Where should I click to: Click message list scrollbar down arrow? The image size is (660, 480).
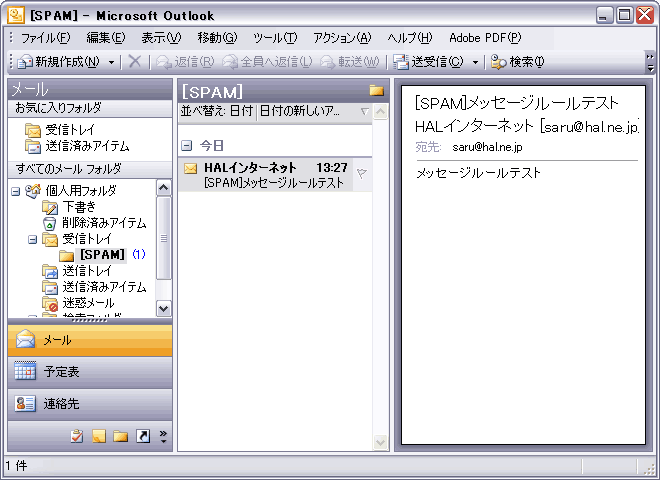[x=381, y=442]
